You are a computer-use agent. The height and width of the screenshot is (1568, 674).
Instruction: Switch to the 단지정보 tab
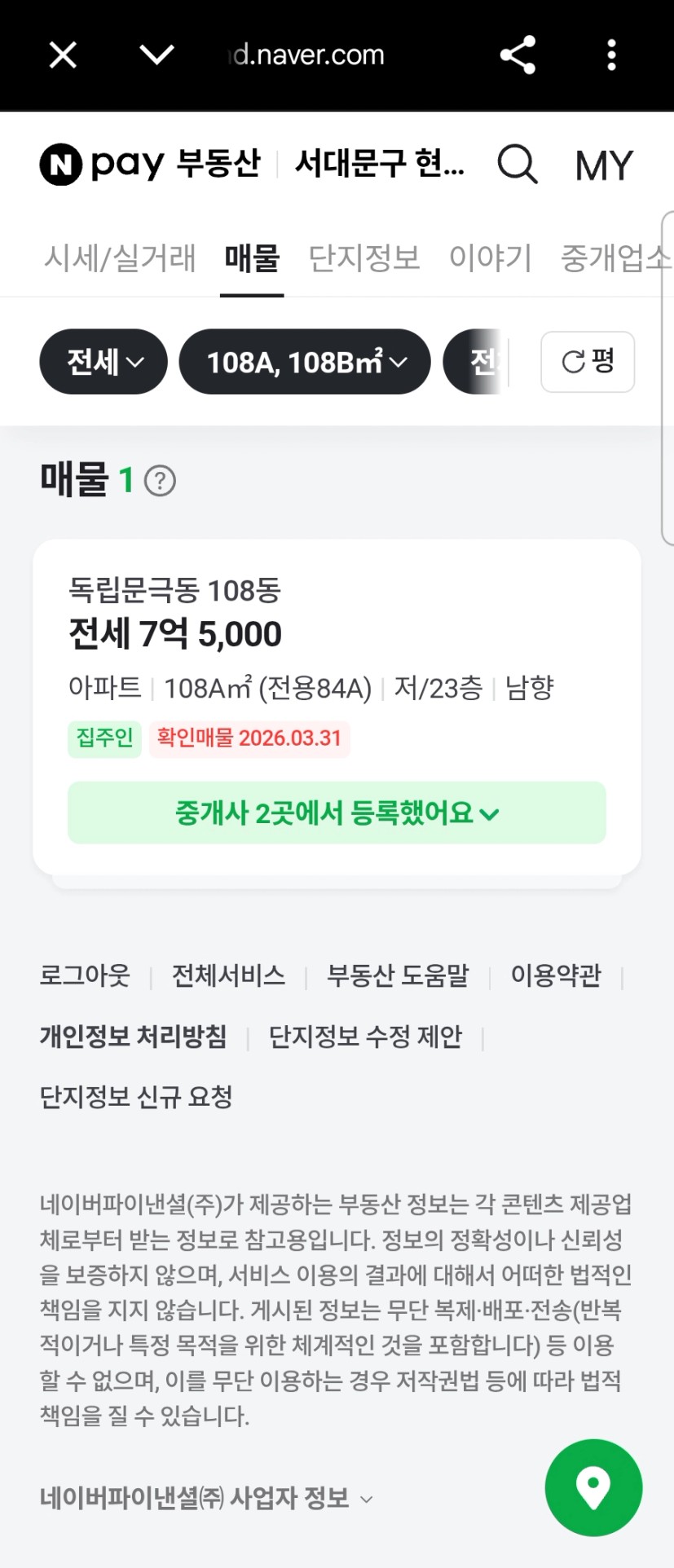364,258
